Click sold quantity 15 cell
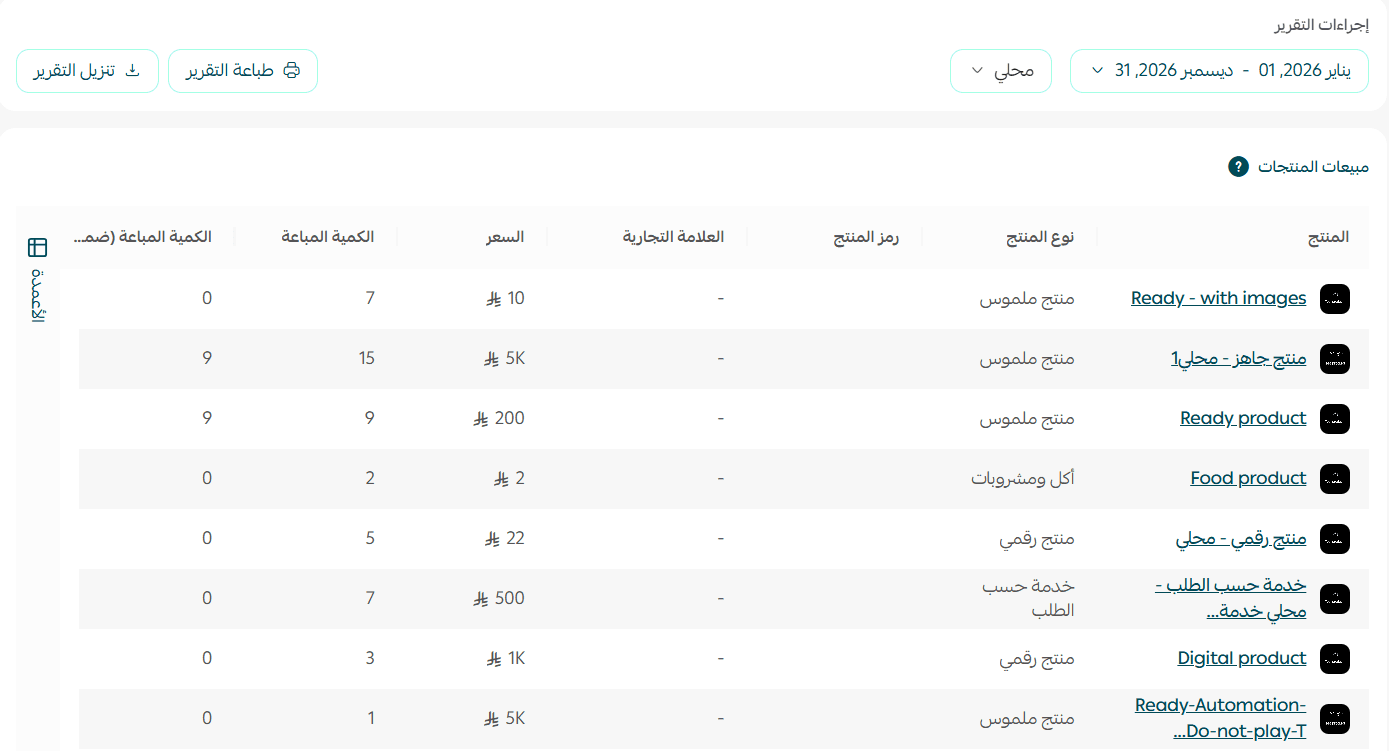Image resolution: width=1389 pixels, height=751 pixels. click(x=365, y=358)
